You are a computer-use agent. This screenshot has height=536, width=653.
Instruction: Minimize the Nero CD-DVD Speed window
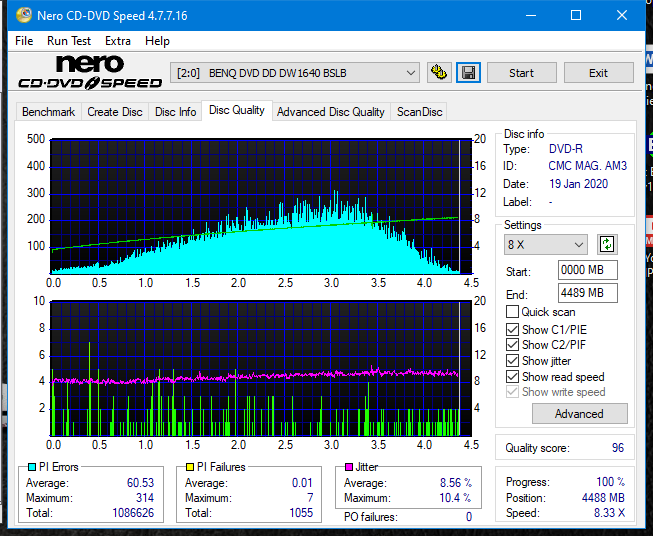click(x=531, y=15)
